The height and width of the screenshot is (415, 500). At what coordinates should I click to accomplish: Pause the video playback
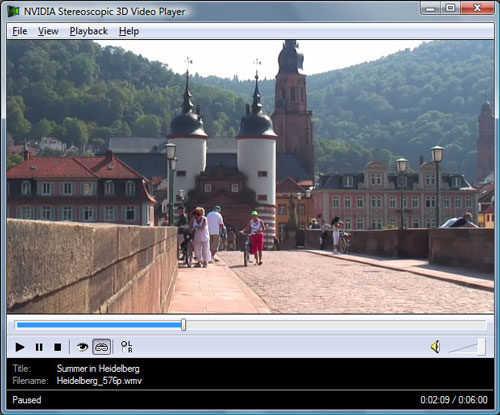39,347
